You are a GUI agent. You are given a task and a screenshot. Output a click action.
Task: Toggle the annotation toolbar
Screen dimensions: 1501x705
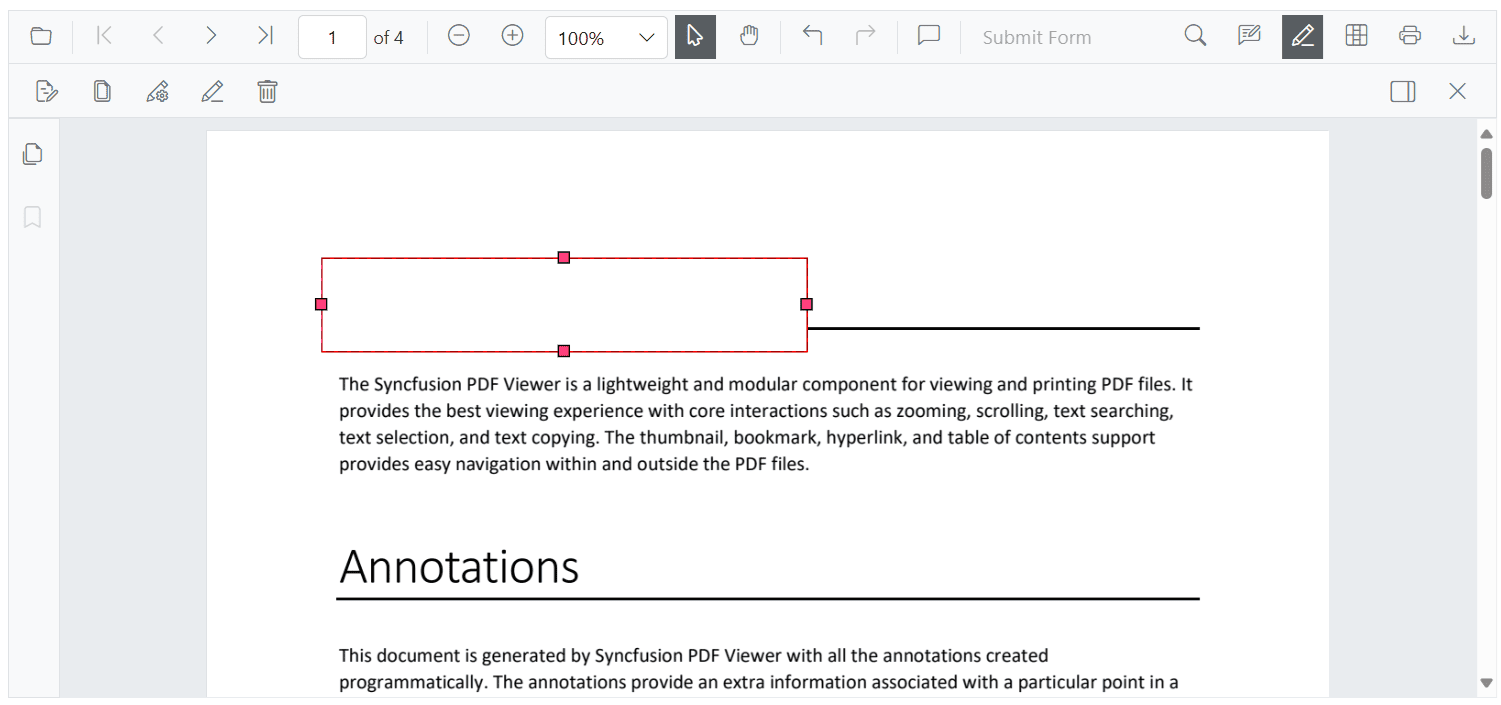click(1302, 36)
